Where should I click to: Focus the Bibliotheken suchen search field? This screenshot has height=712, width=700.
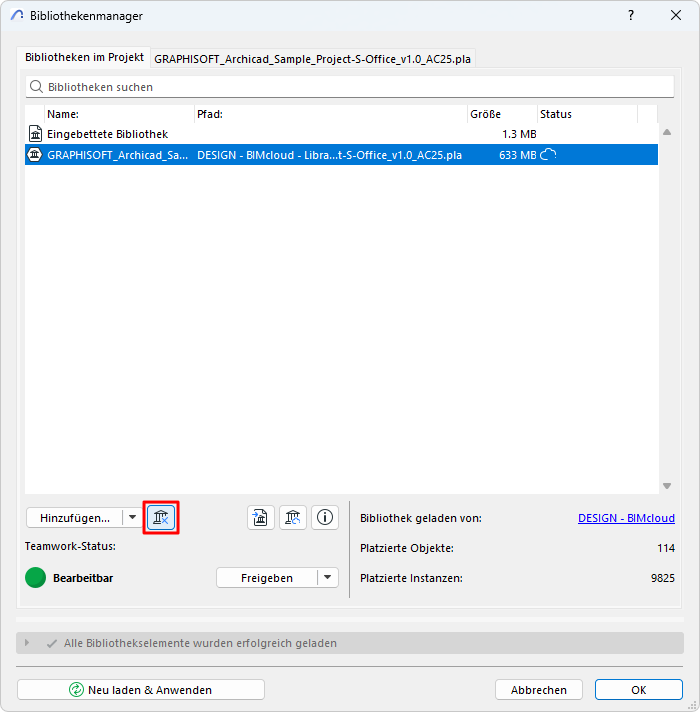click(x=350, y=87)
